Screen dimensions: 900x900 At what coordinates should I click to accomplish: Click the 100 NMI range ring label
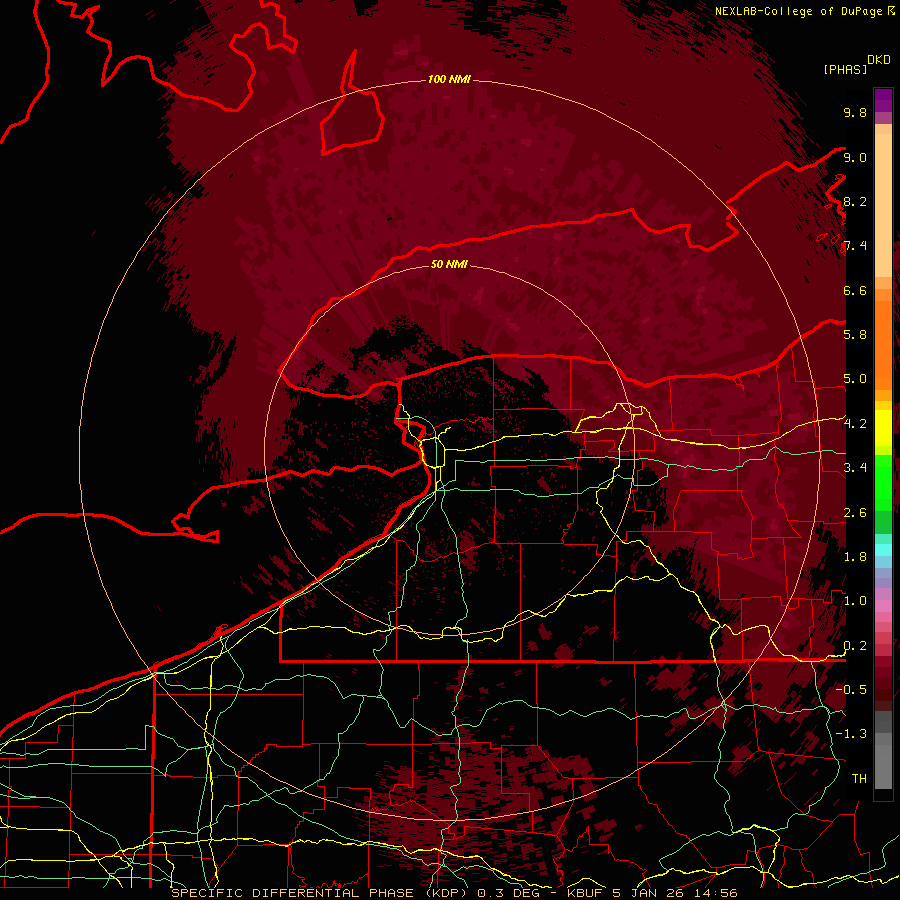[x=449, y=79]
